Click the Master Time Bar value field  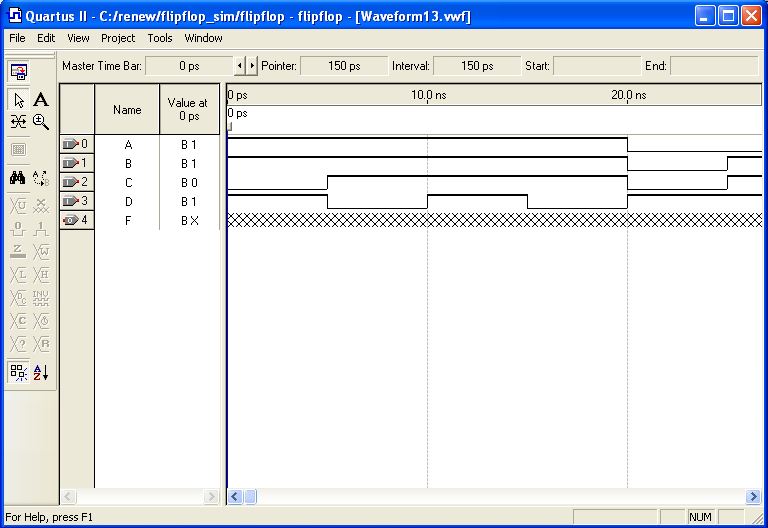(x=189, y=66)
